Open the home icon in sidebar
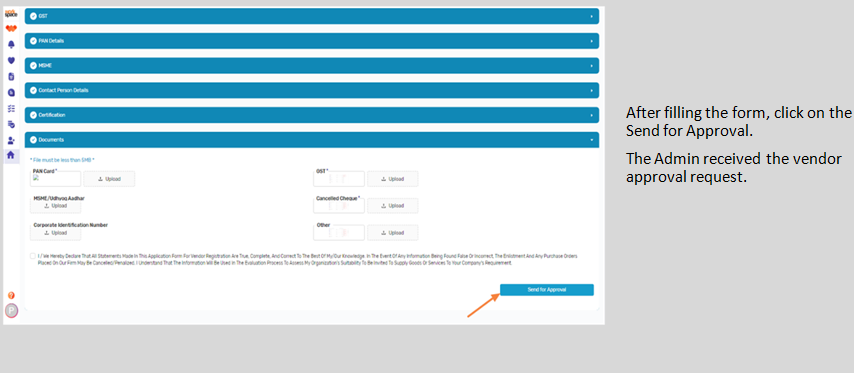854x373 pixels. pyautogui.click(x=11, y=155)
